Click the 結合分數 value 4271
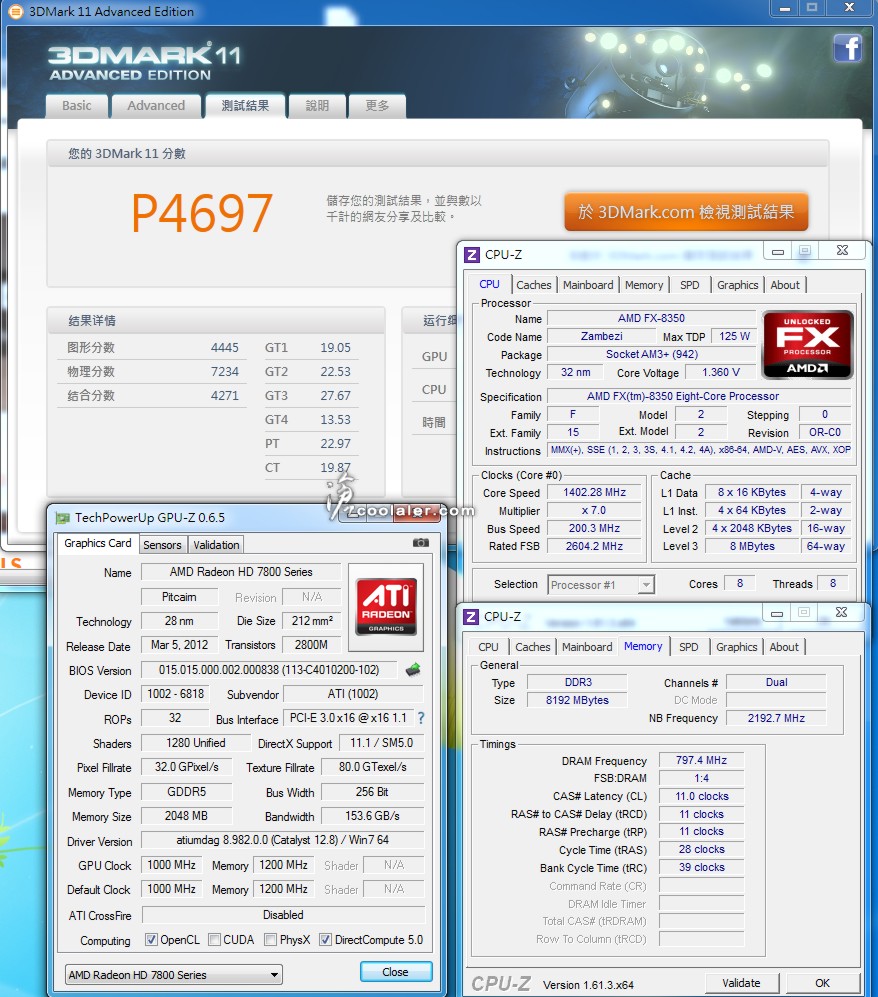Image resolution: width=878 pixels, height=997 pixels. 224,396
